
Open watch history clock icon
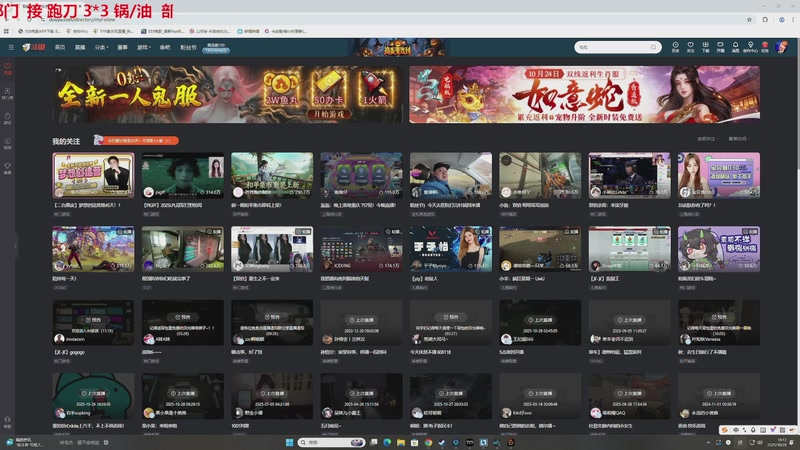(675, 47)
